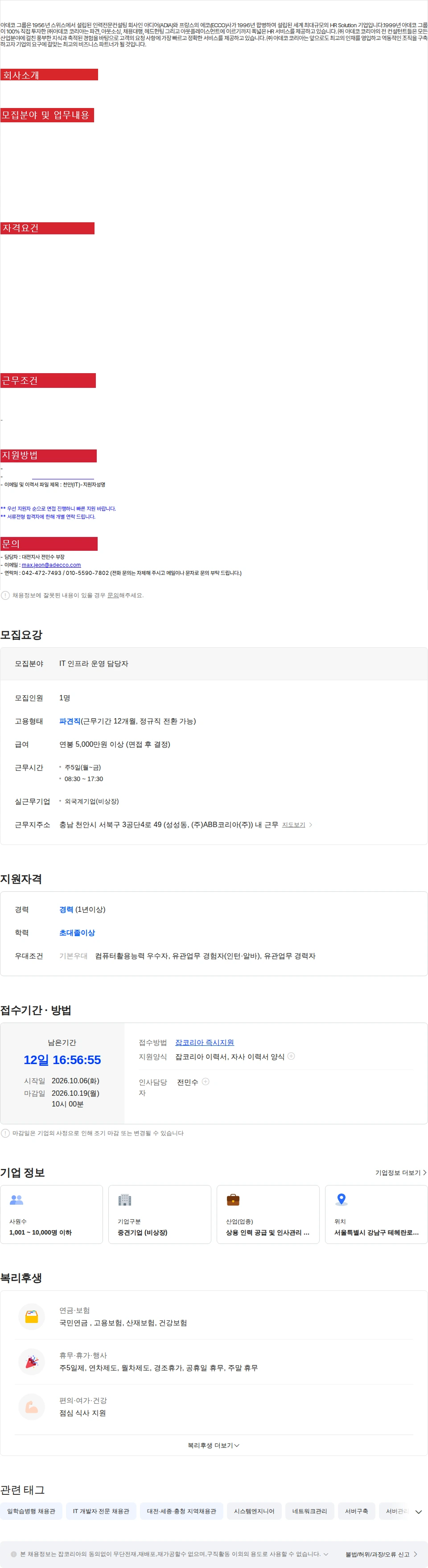Click the 연봉 5,000만원 이상 salary text
Image resolution: width=428 pixels, height=1568 pixels.
tap(115, 744)
